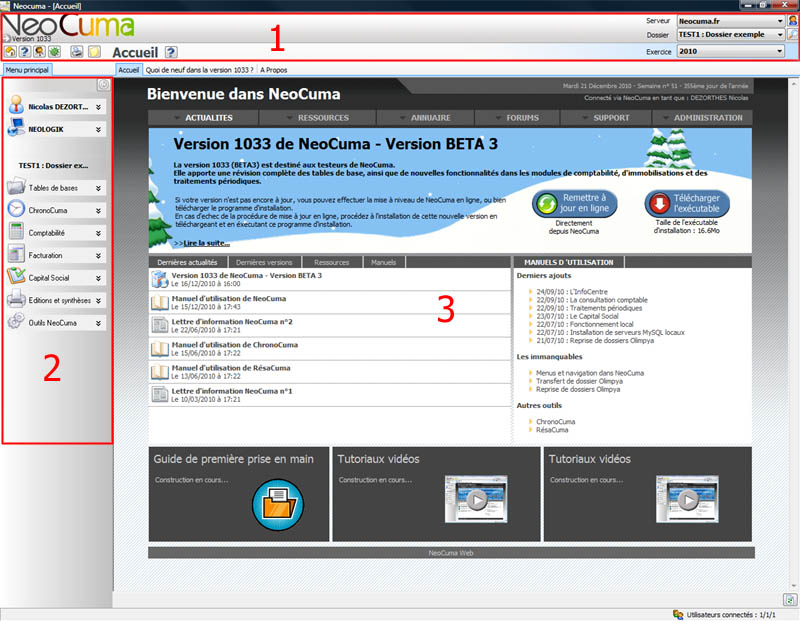The height and width of the screenshot is (621, 800).
Task: Open the A Propos tab
Action: pyautogui.click(x=273, y=70)
